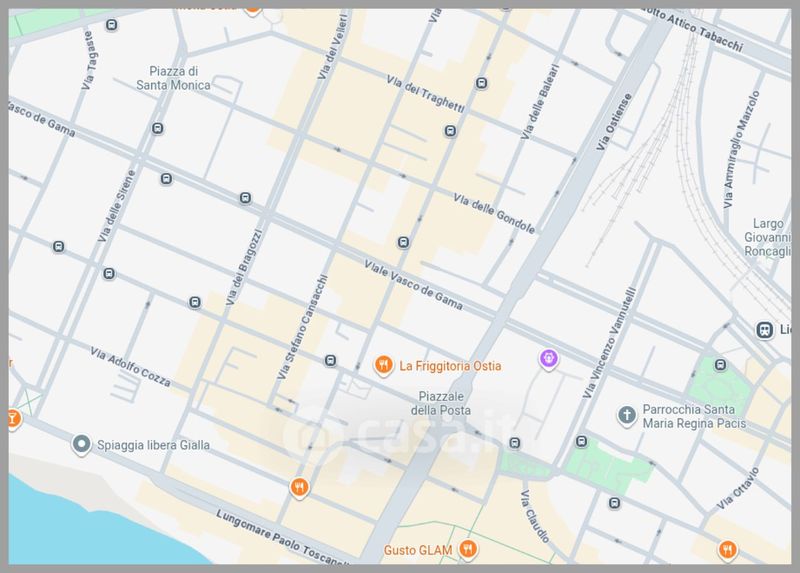Click the Parrocchia Santa Maria Regina Pacis label
Image resolution: width=800 pixels, height=573 pixels.
690,416
